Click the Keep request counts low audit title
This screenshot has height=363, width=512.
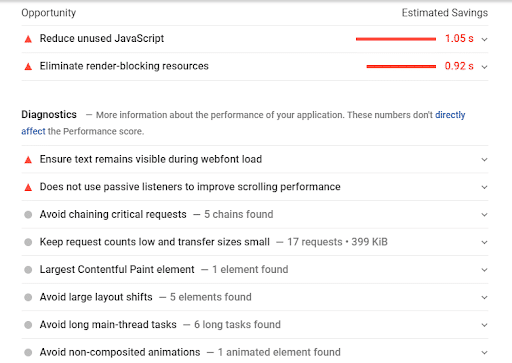pyautogui.click(x=155, y=242)
